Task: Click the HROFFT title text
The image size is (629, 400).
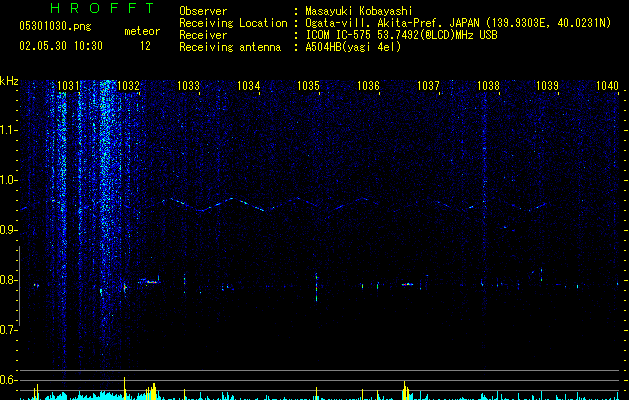Action: pos(103,8)
